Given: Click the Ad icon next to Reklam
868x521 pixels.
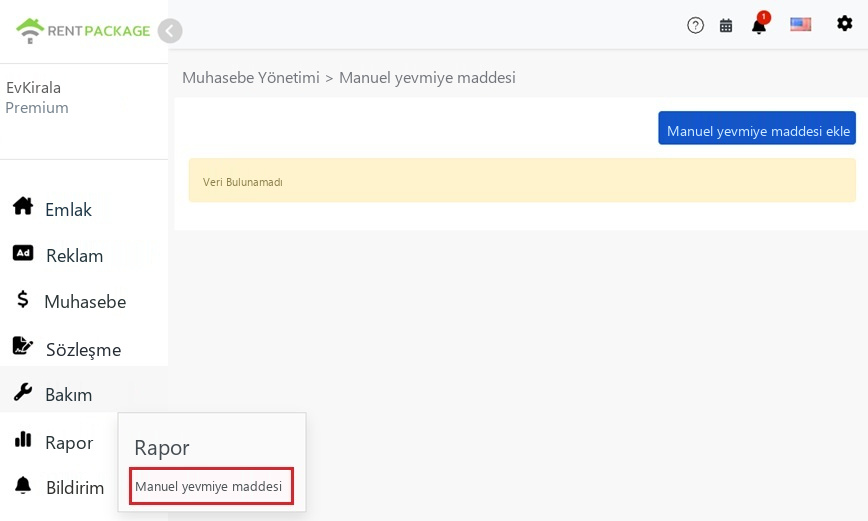Looking at the screenshot, I should [x=23, y=253].
